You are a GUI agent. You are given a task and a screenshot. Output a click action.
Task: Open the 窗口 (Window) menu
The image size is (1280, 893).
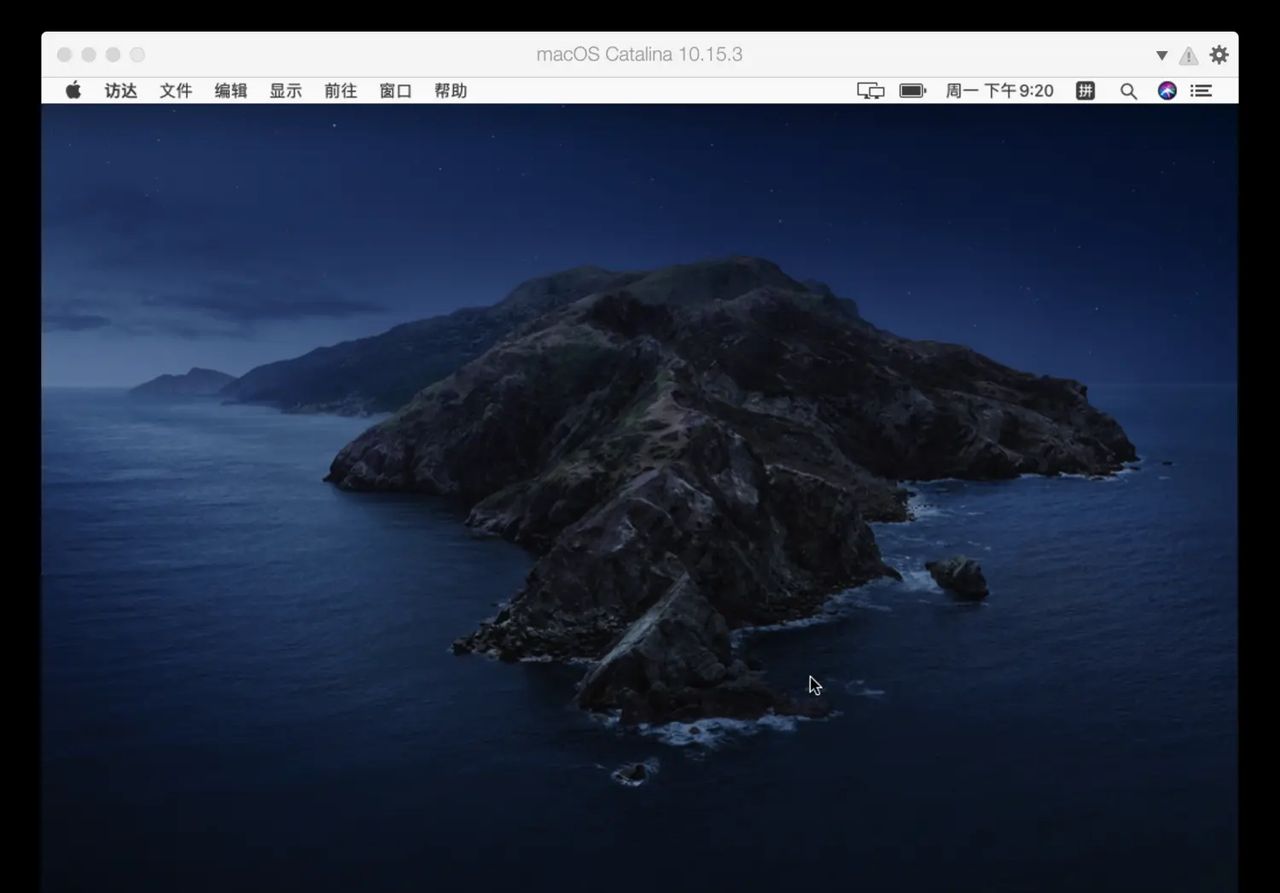(395, 91)
